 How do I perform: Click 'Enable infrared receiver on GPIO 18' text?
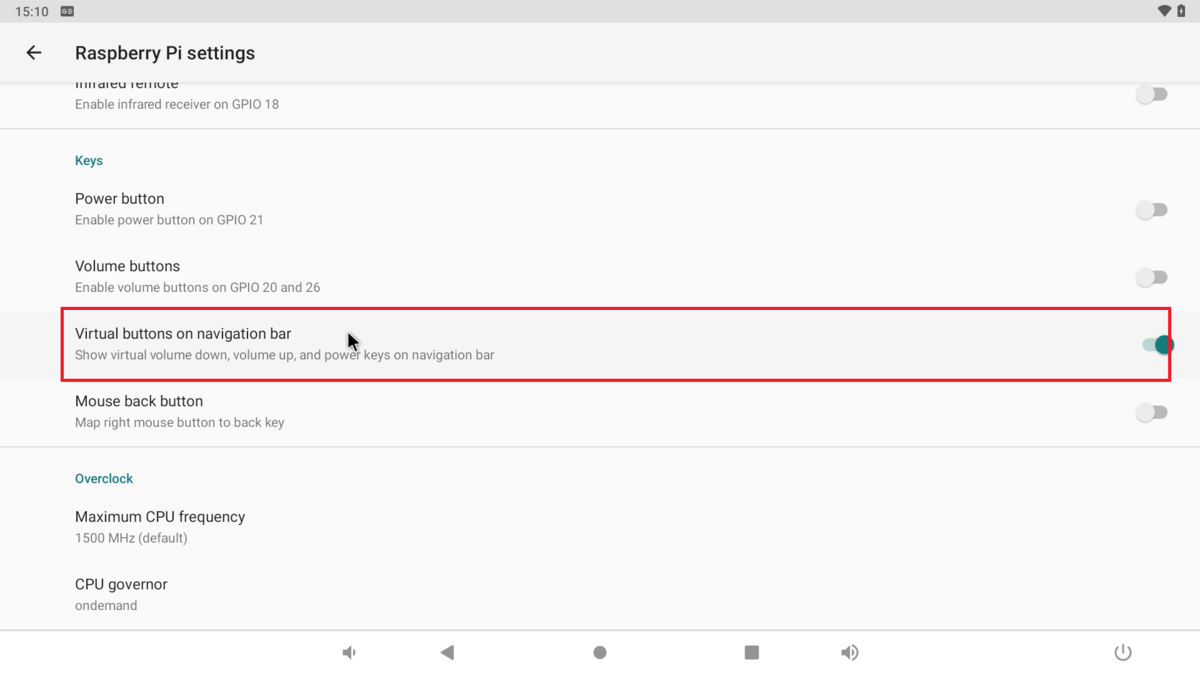click(x=177, y=104)
